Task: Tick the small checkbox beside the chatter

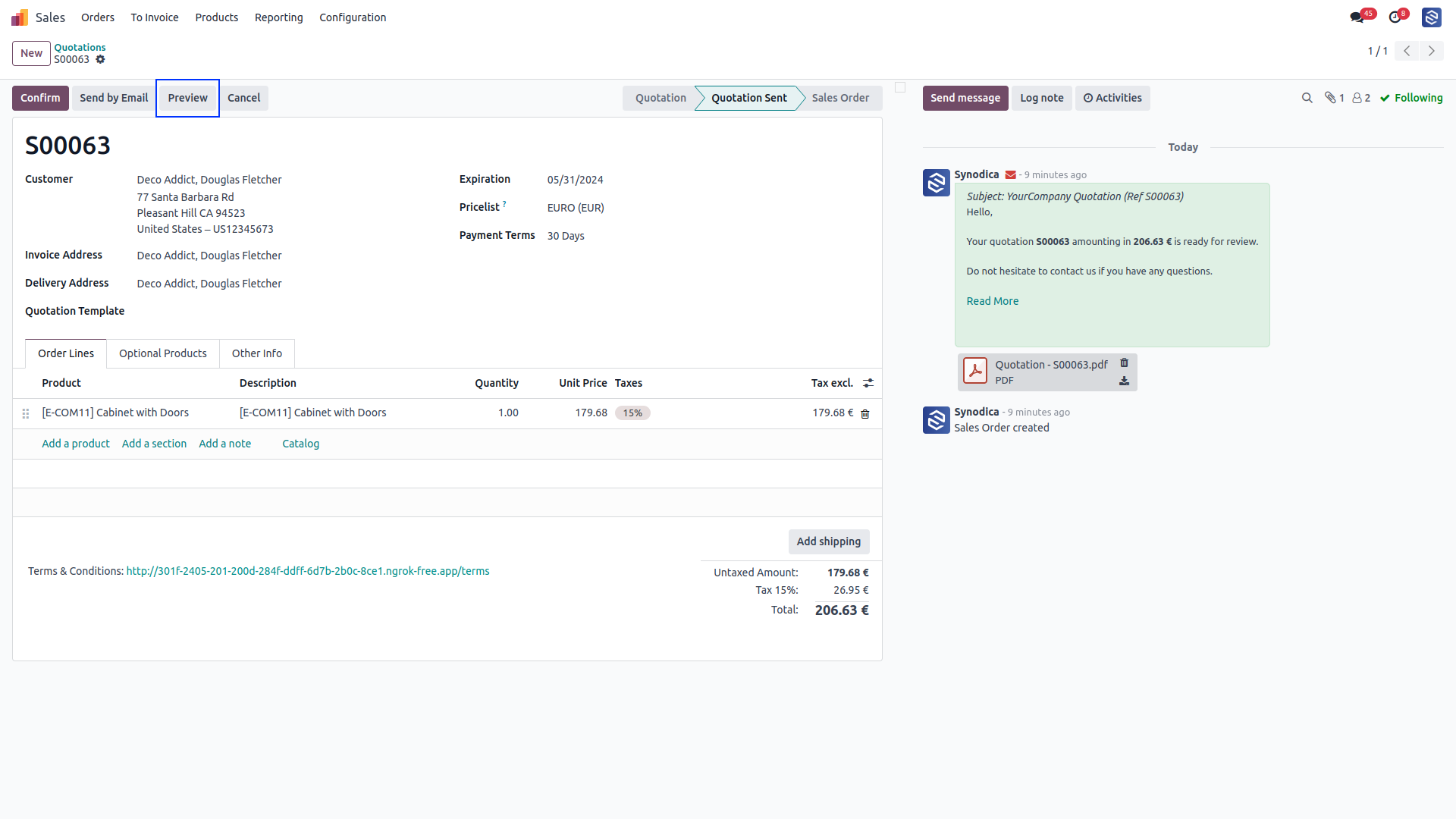Action: coord(900,87)
